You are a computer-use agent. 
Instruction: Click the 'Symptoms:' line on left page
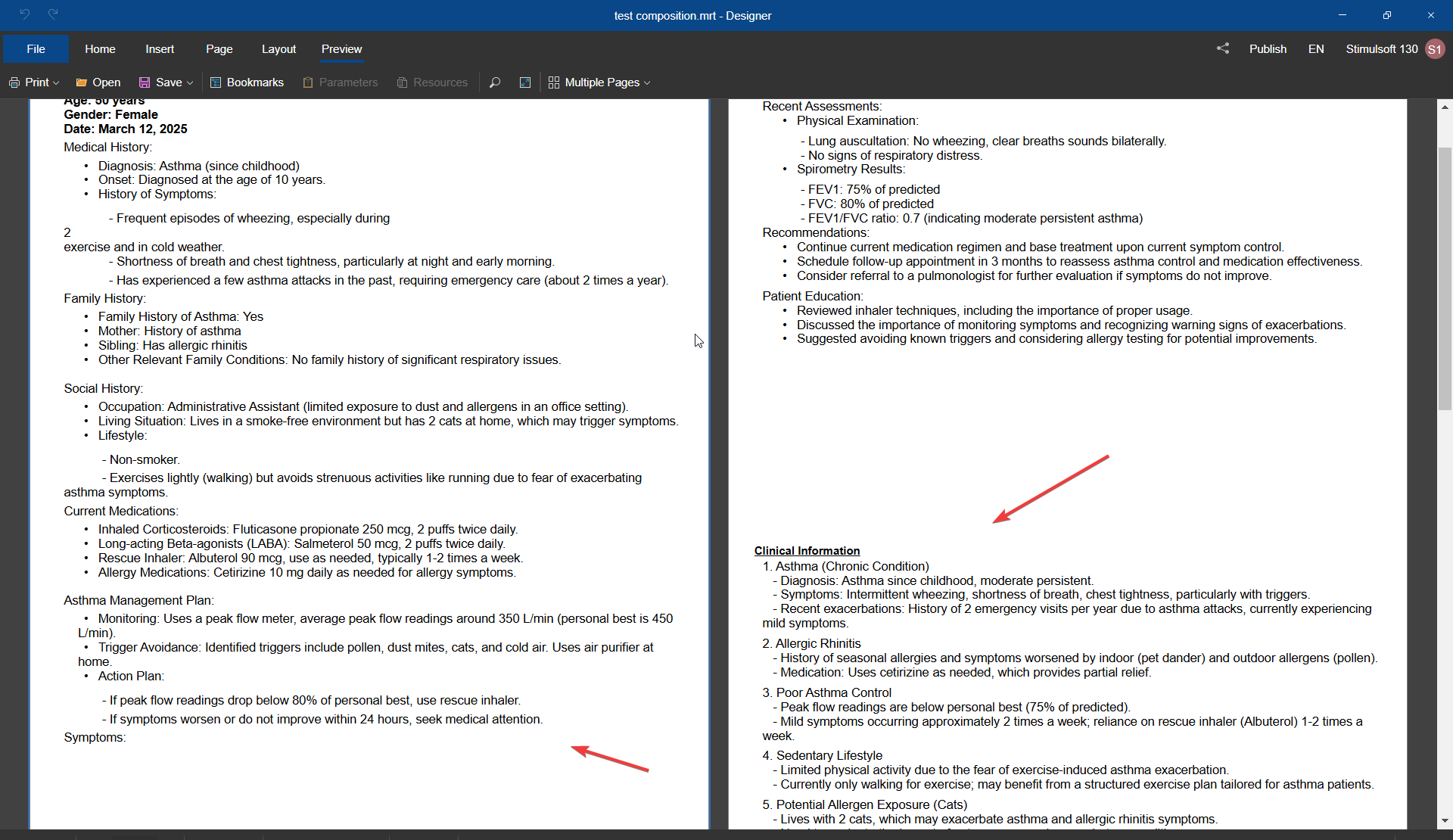(x=95, y=737)
